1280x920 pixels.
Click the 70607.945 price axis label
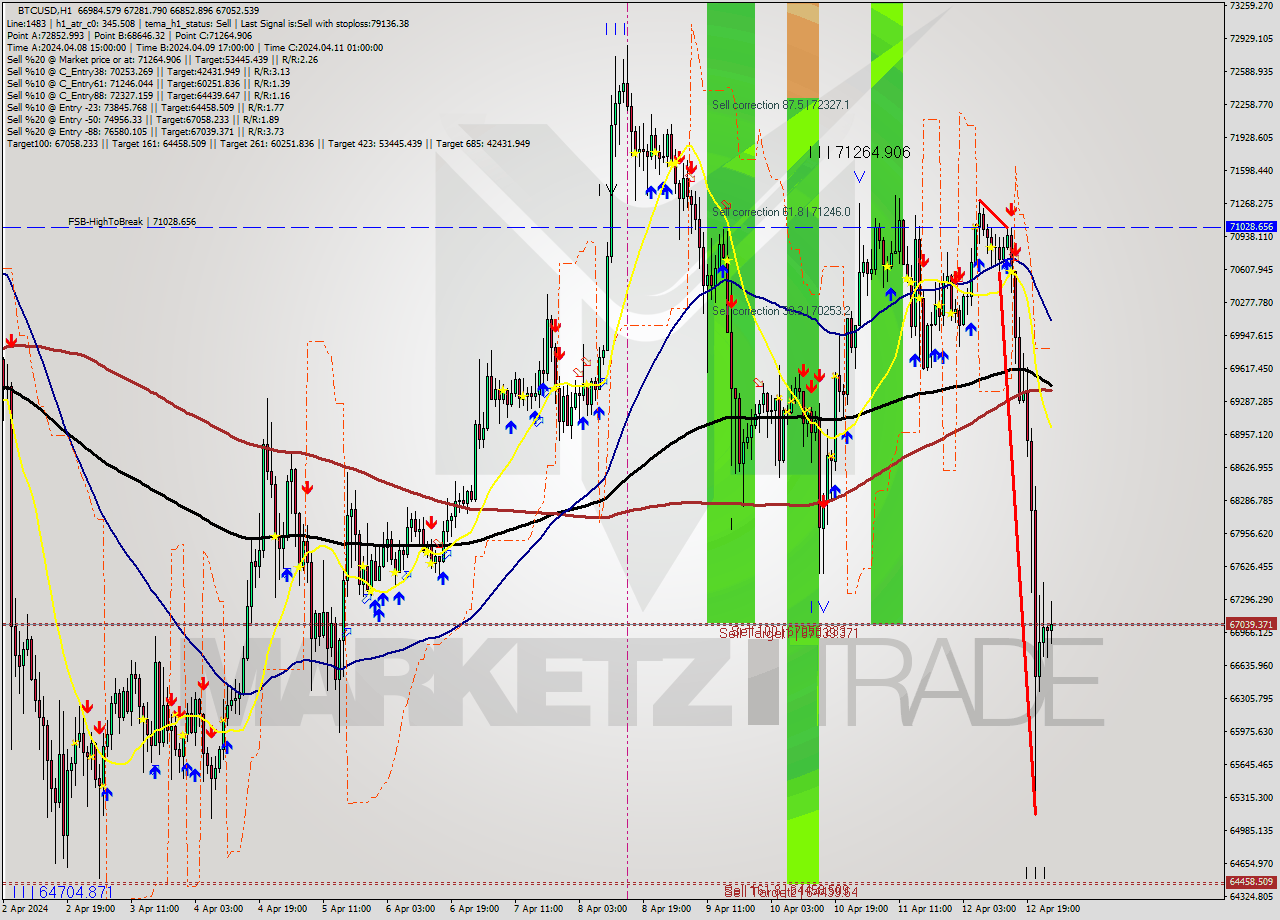point(1253,269)
